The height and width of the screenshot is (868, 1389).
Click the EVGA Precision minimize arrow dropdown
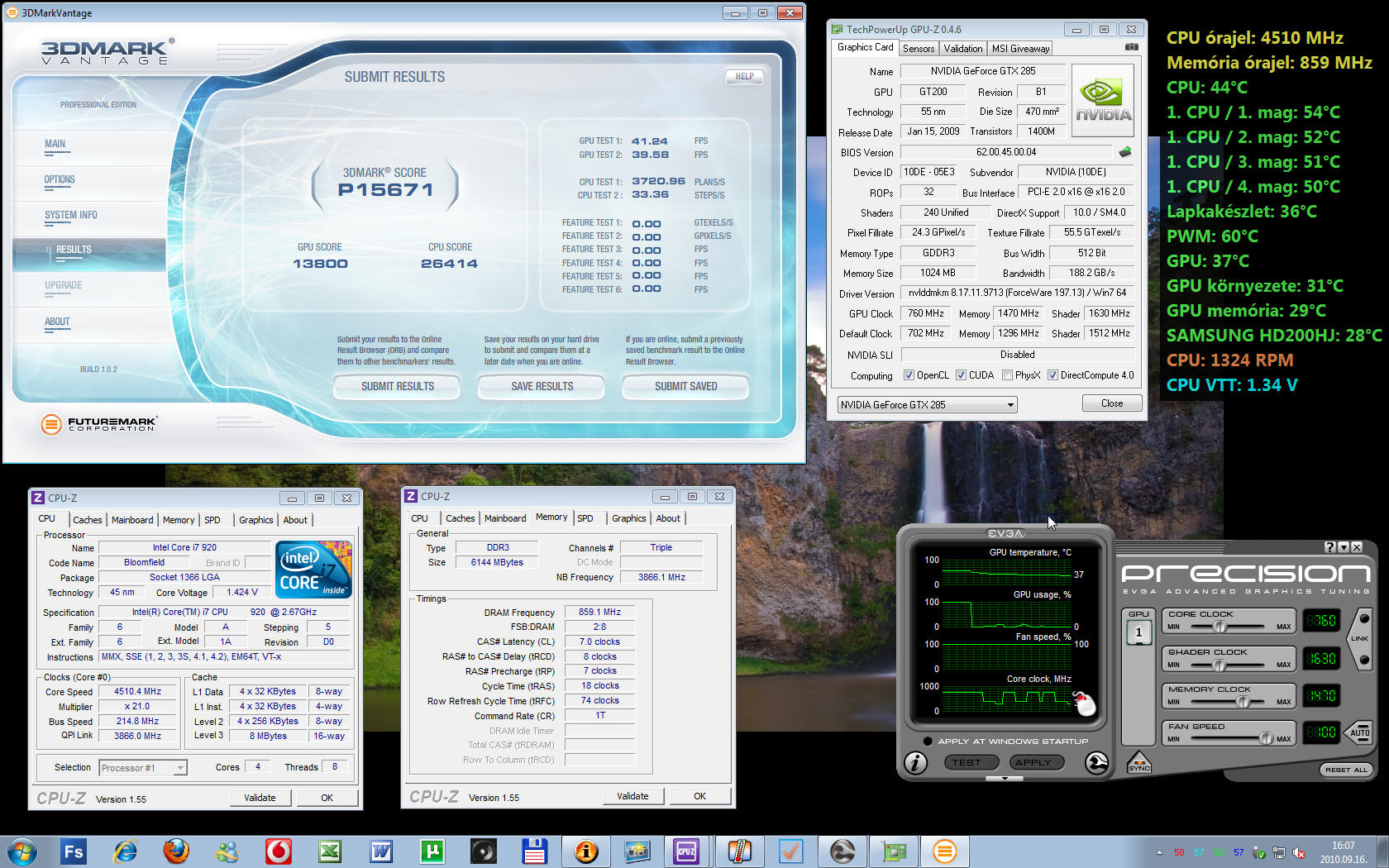[1344, 547]
